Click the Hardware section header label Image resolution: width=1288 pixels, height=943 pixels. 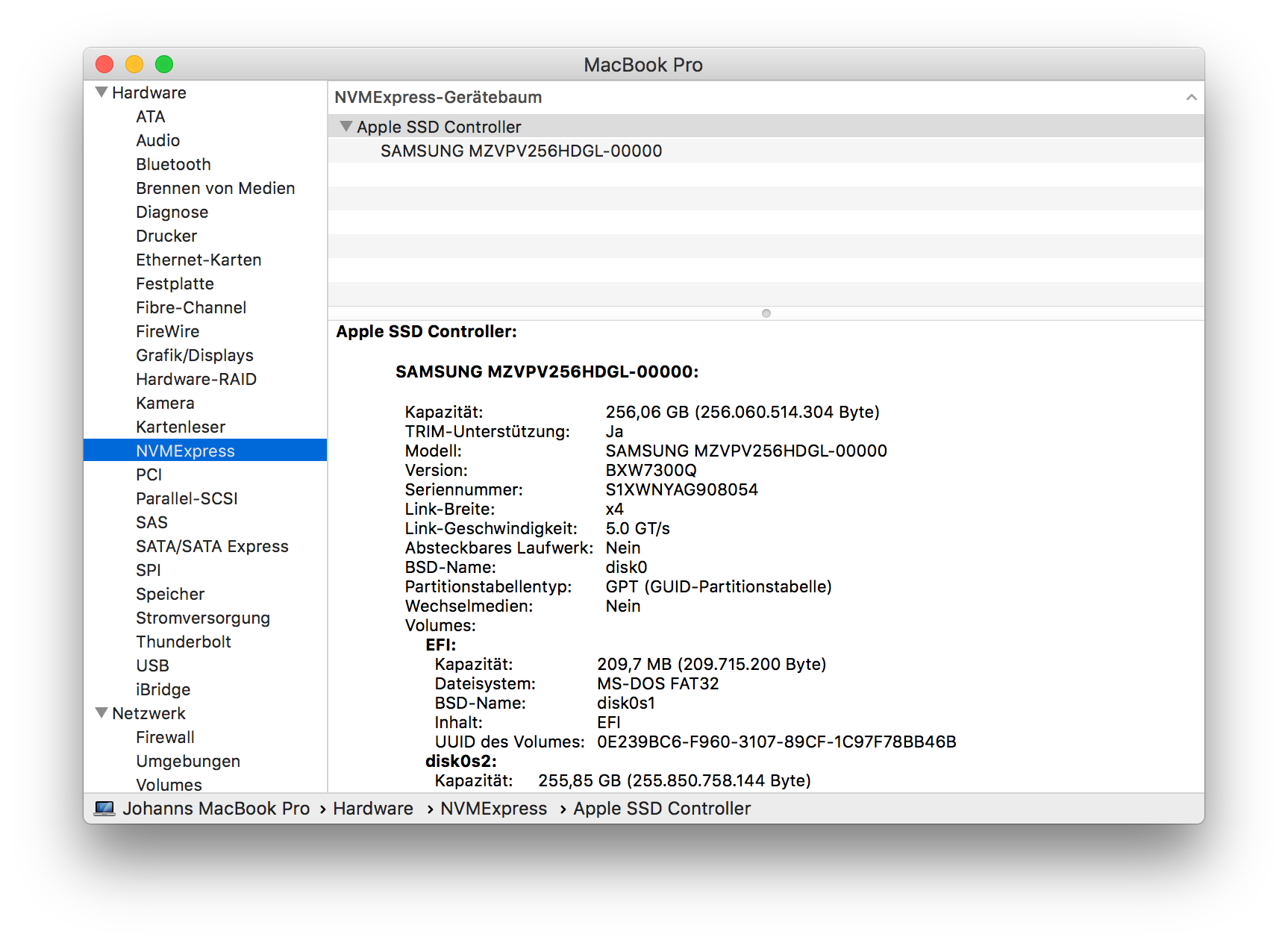(x=149, y=93)
